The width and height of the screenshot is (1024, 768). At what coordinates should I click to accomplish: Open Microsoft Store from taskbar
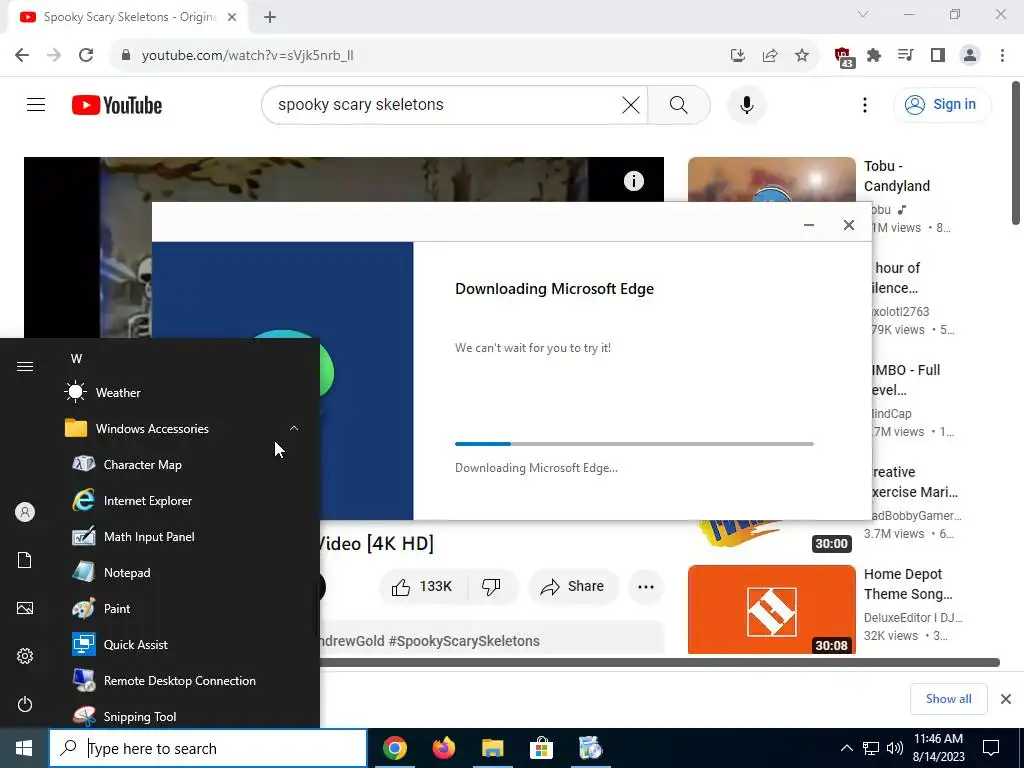(541, 748)
